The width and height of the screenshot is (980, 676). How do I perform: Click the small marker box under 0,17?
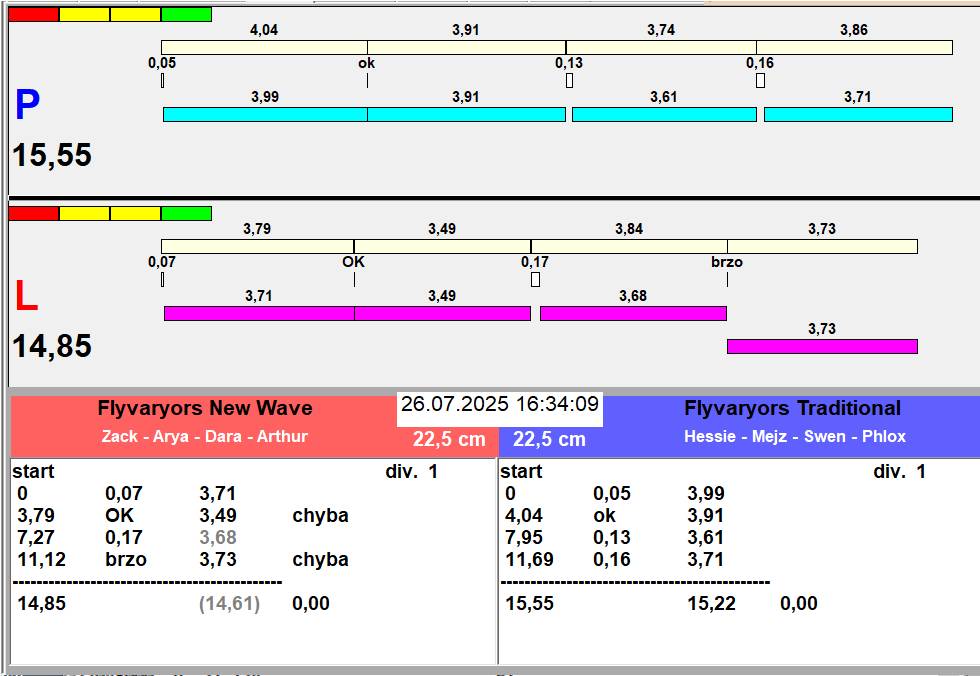(535, 280)
